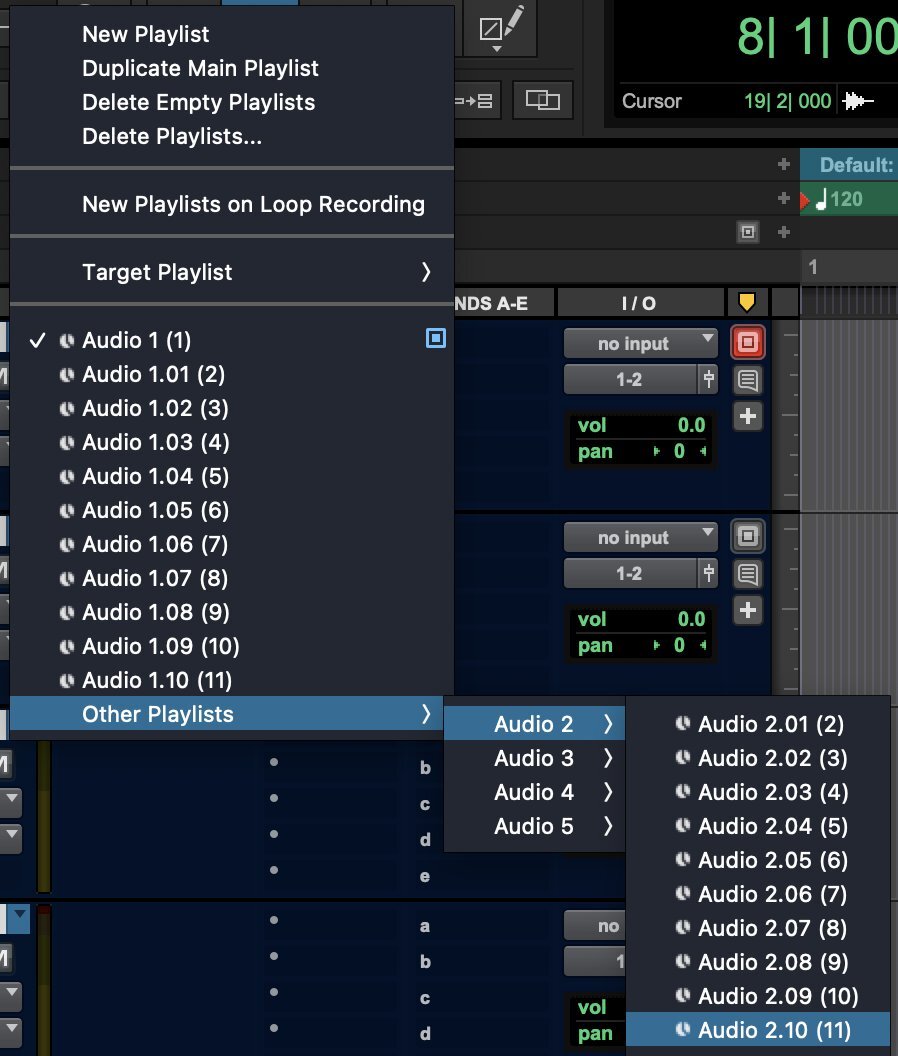Image resolution: width=898 pixels, height=1056 pixels.
Task: Click the plus icon beside tempo 120
Action: click(x=783, y=198)
